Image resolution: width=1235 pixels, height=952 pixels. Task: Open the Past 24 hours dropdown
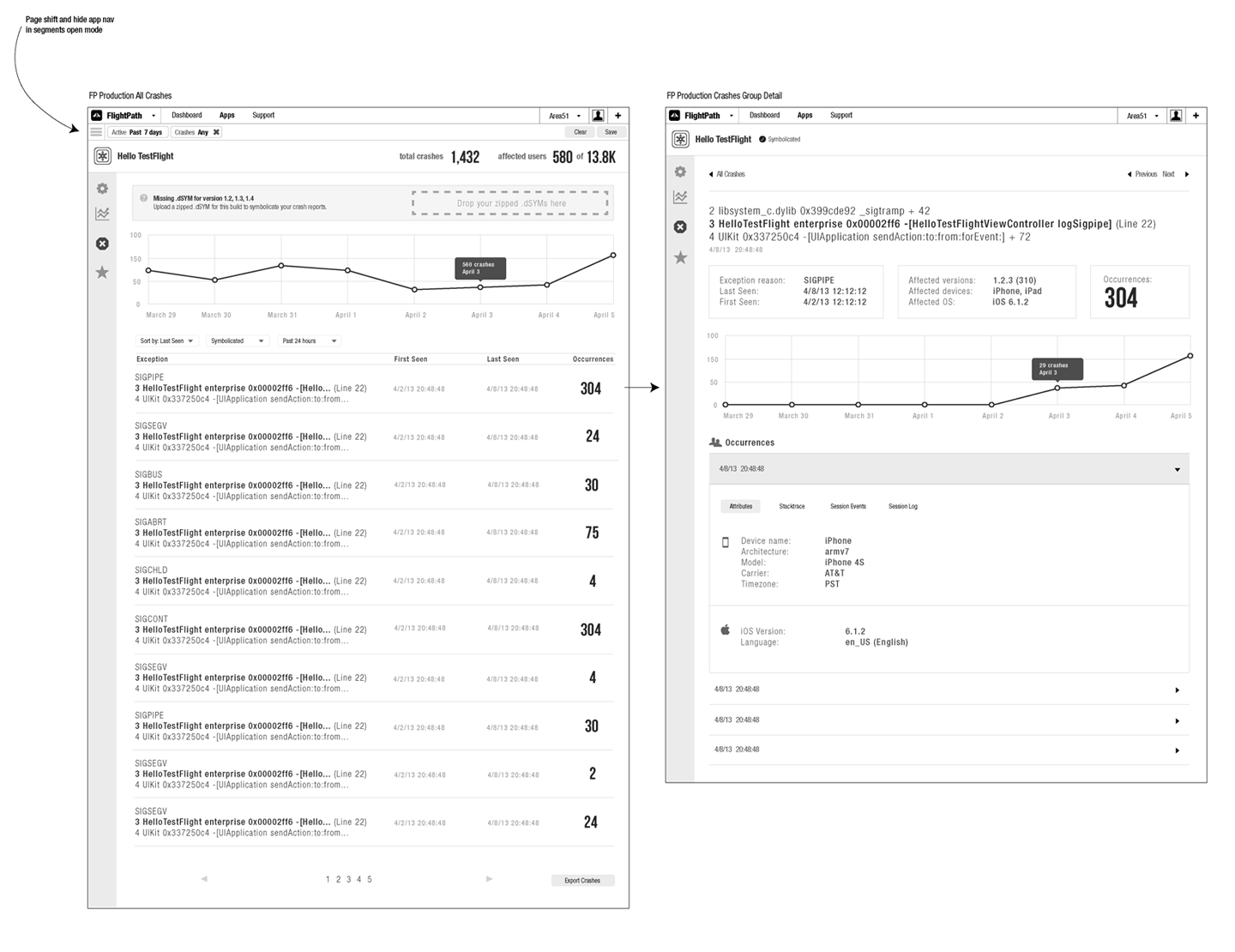coord(309,341)
